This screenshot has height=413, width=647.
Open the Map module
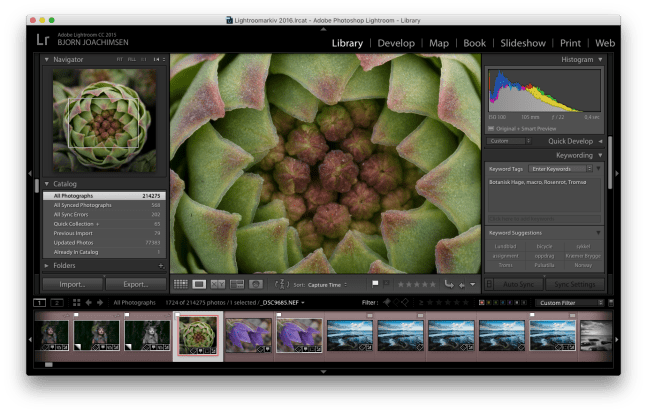point(439,43)
